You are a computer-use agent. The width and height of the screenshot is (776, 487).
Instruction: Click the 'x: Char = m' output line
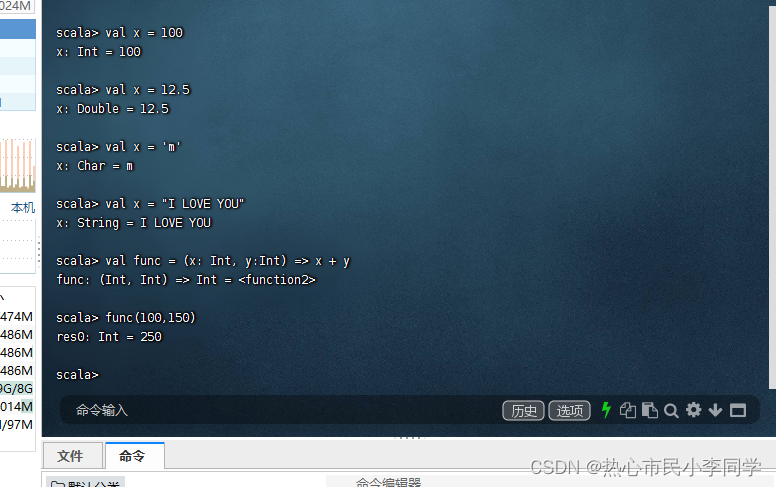95,166
